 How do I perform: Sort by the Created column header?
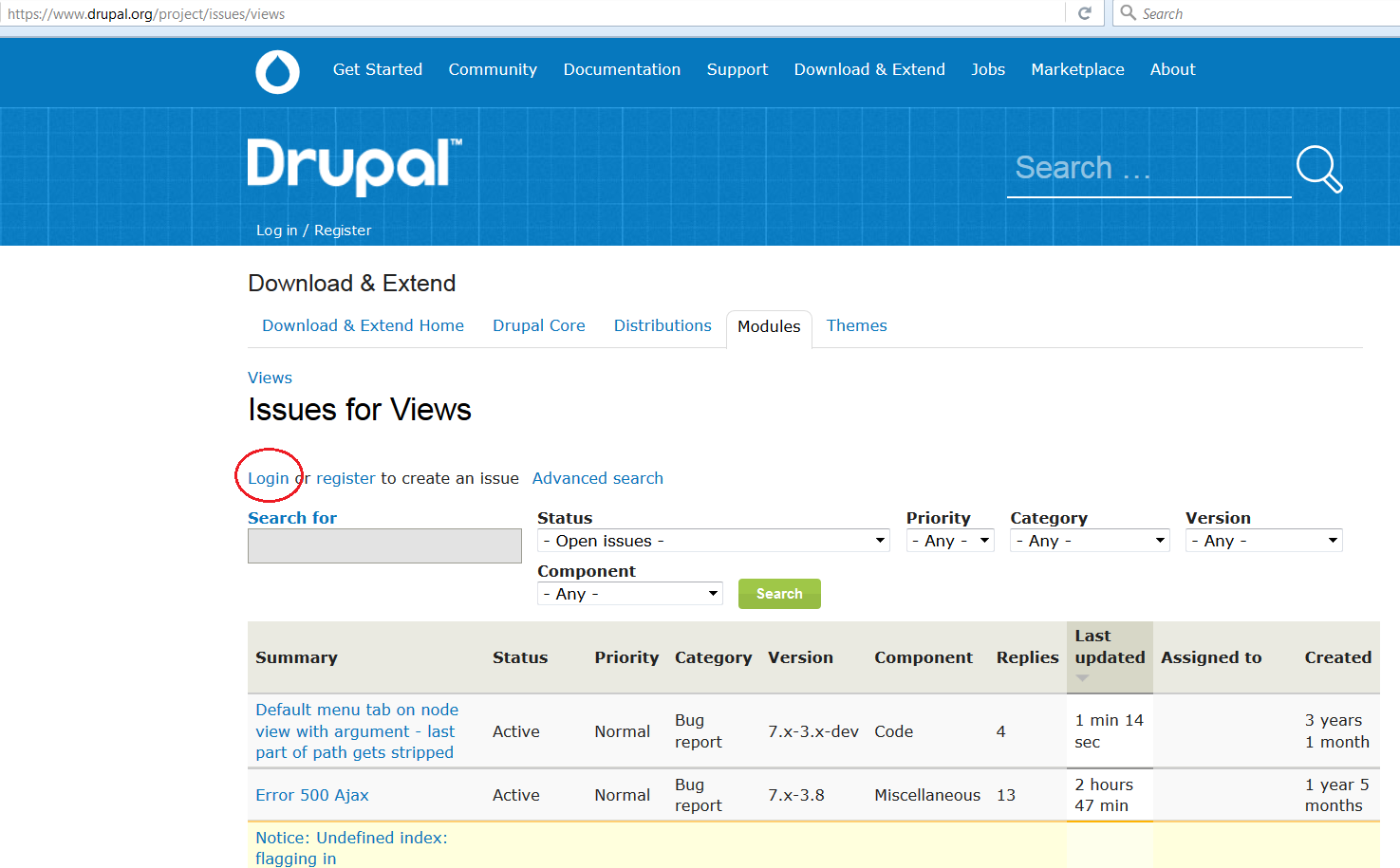1338,657
